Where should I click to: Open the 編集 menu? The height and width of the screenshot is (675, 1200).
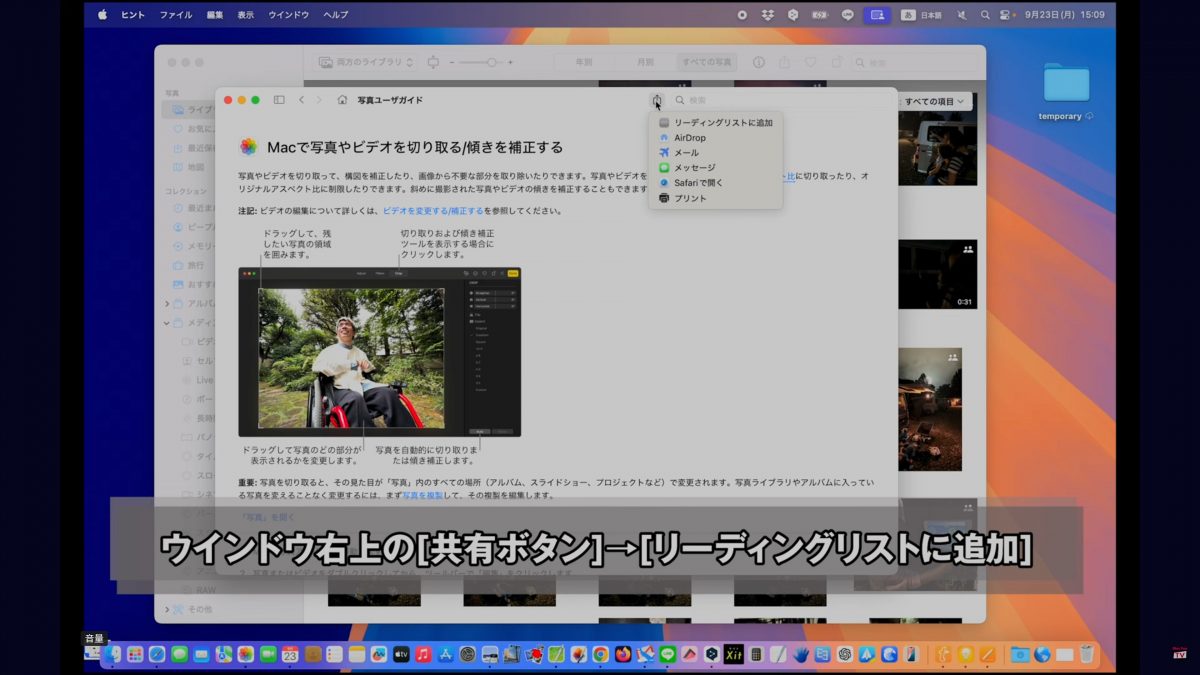tap(215, 15)
